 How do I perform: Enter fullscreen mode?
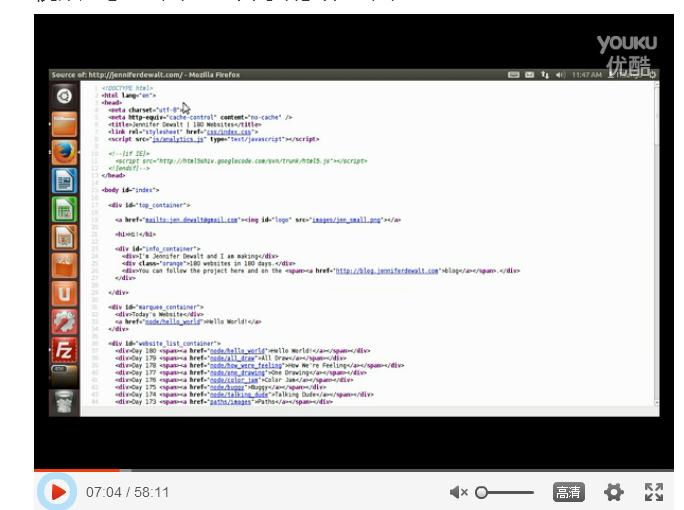tap(654, 492)
